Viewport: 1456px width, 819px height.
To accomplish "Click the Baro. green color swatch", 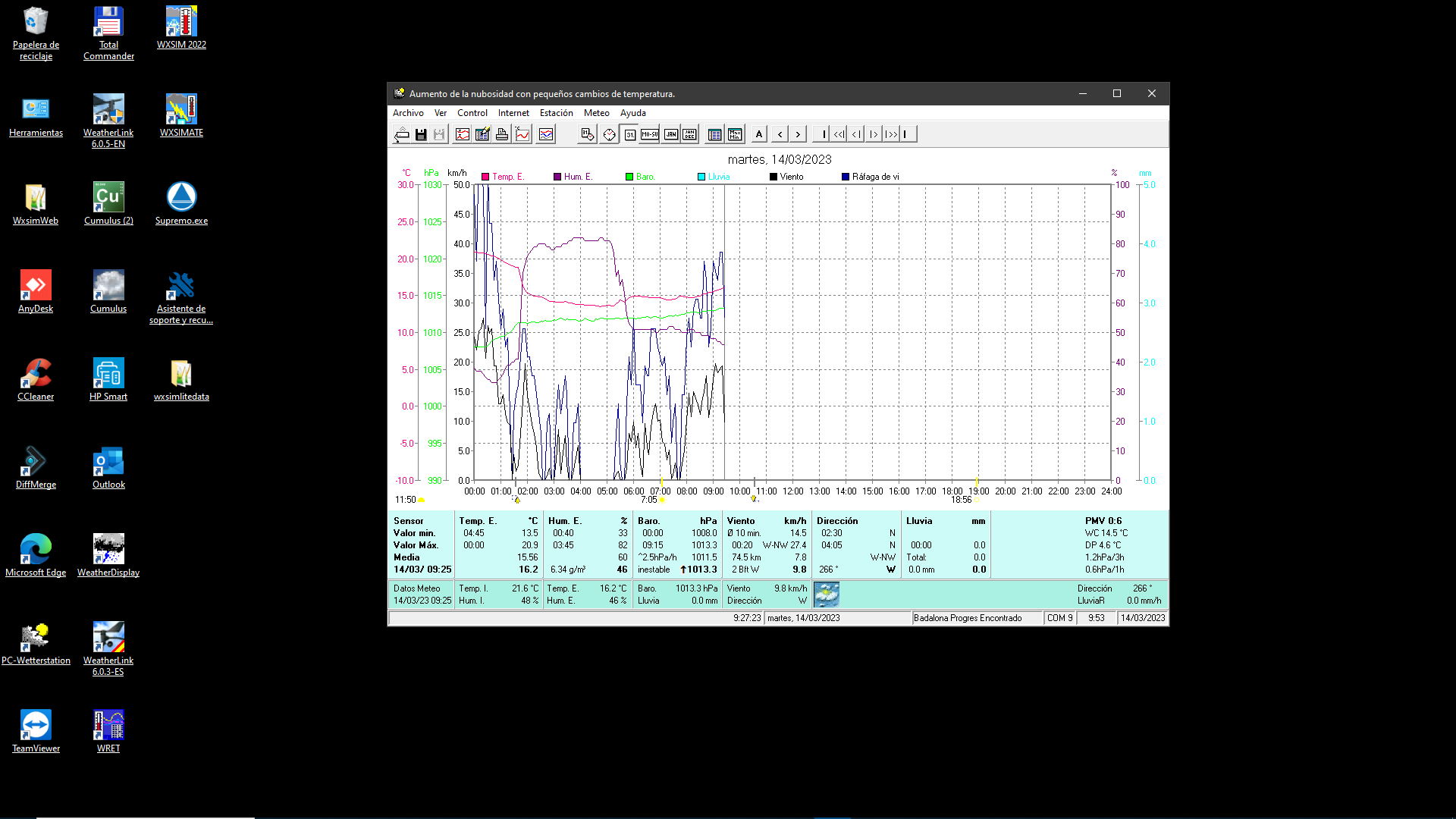I will (629, 177).
